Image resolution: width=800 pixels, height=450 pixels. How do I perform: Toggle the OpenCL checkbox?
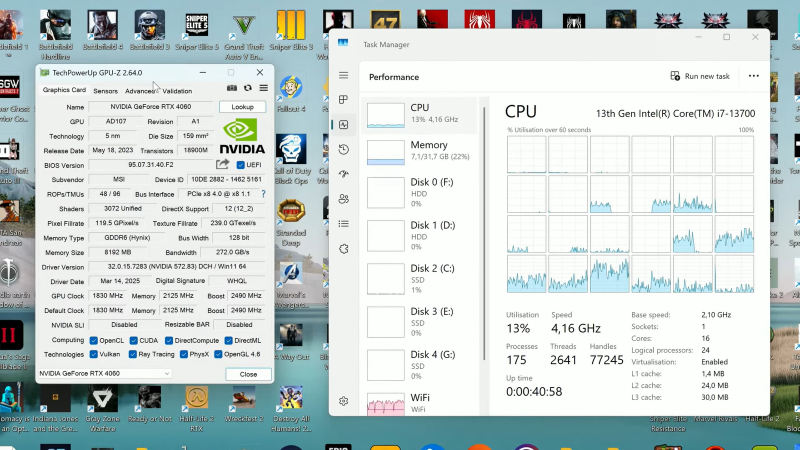tap(93, 340)
